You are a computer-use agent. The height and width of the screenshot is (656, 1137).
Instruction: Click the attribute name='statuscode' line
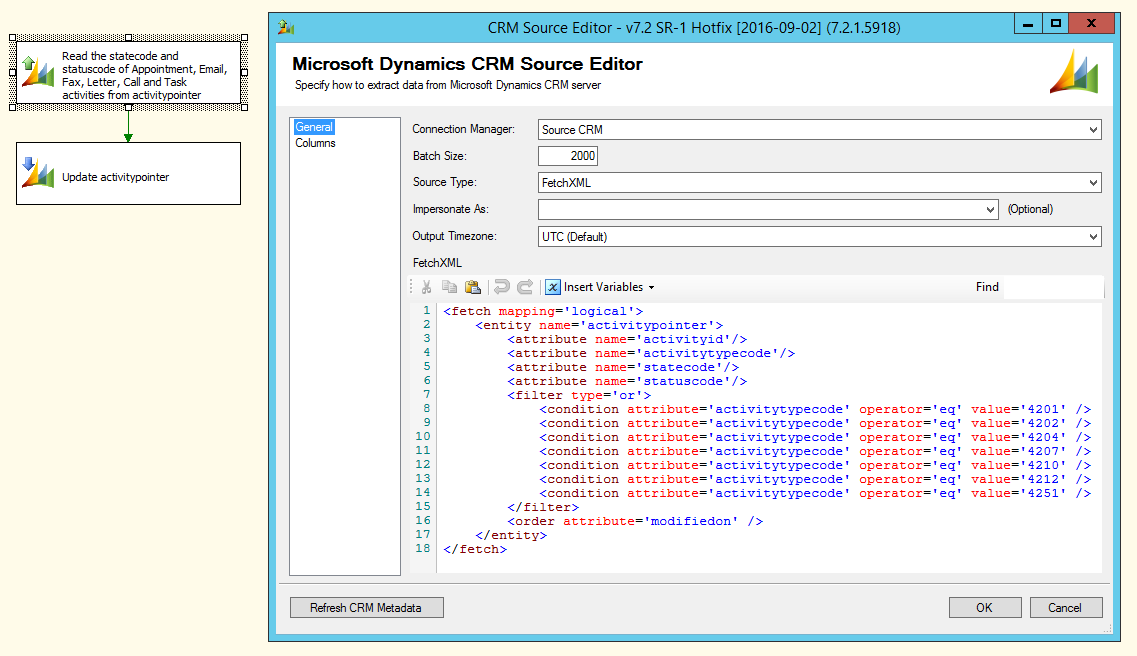[x=627, y=381]
